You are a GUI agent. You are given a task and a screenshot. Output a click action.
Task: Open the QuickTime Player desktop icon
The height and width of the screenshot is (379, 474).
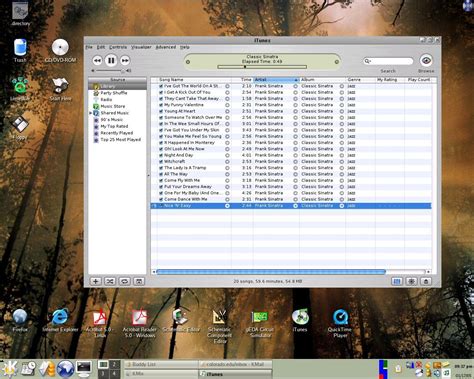pos(340,323)
